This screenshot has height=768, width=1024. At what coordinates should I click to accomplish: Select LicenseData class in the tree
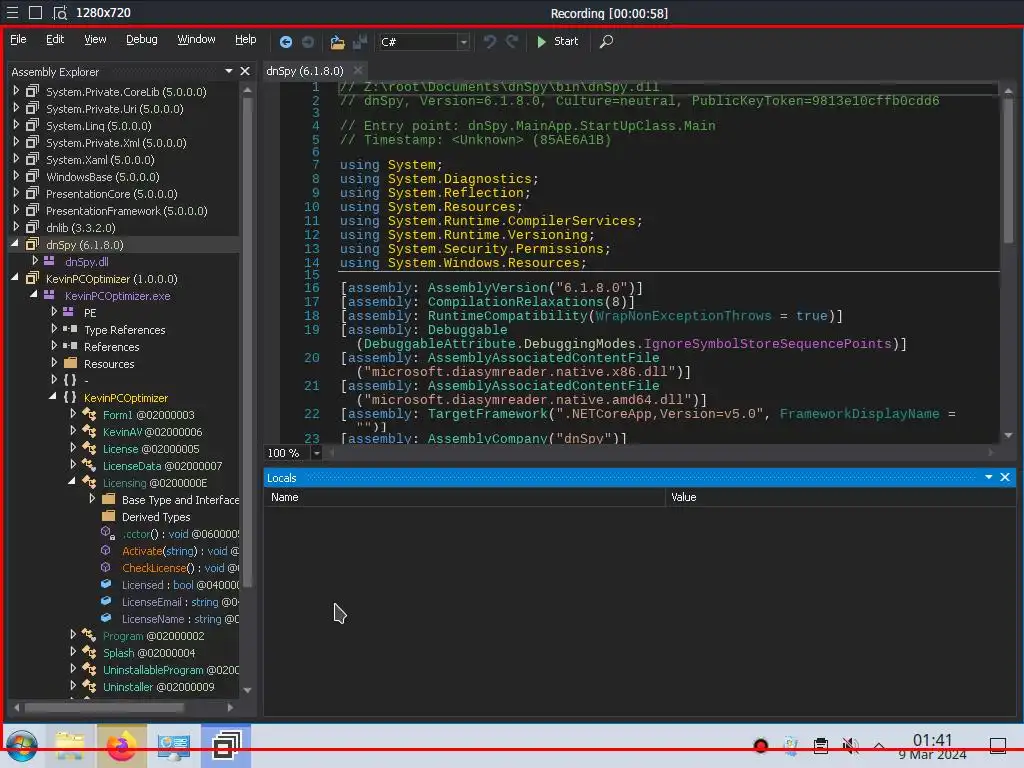[162, 466]
